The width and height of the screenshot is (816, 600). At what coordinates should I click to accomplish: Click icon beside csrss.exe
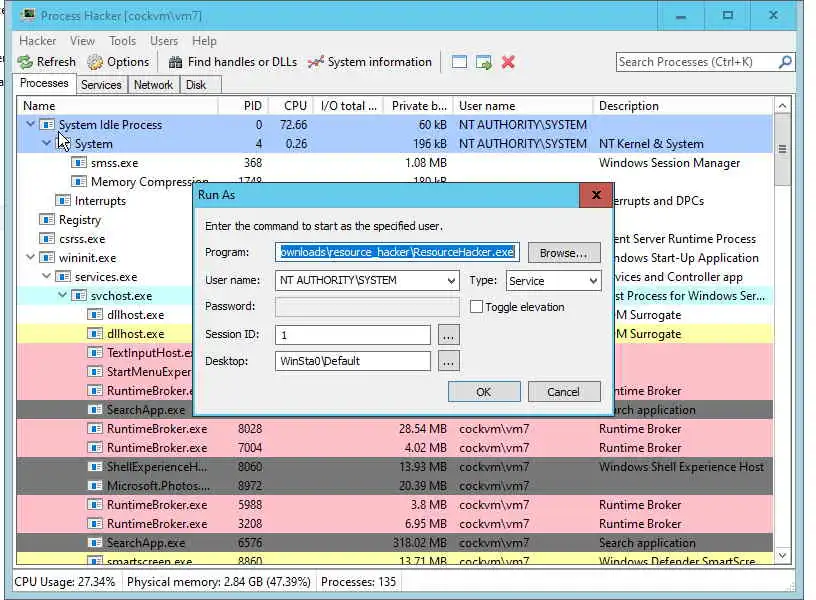(47, 238)
